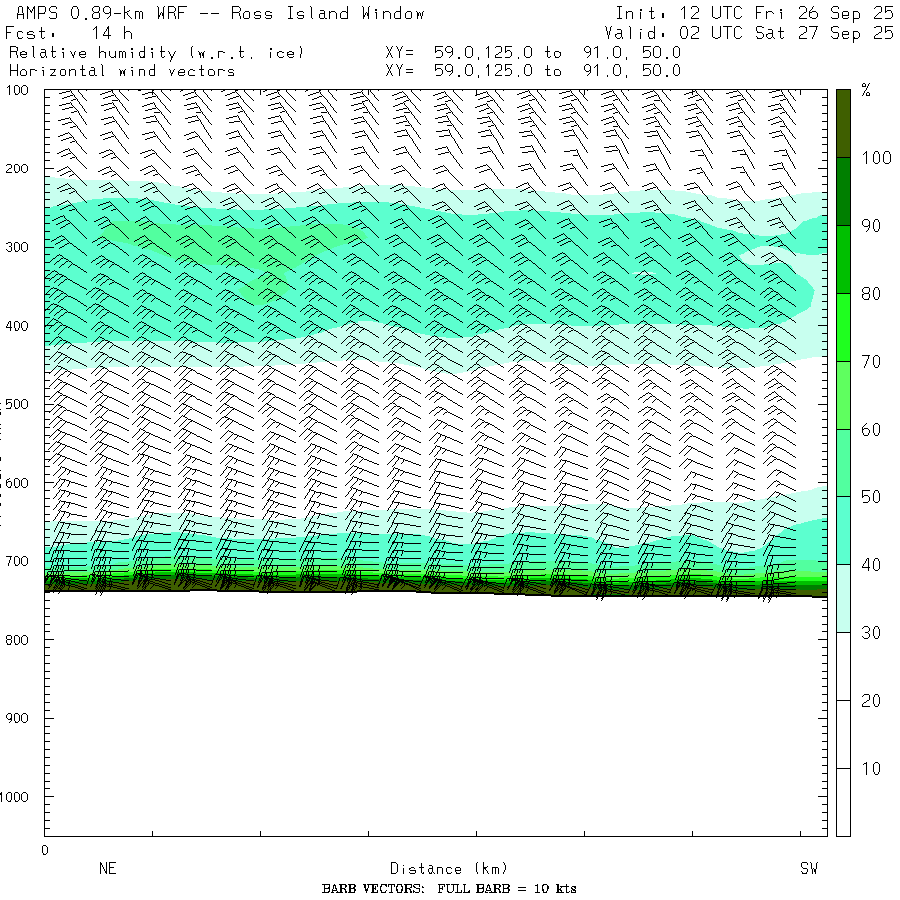
Task: Click the 'Fcst: 14 h' forecast label
Action: pyautogui.click(x=69, y=33)
